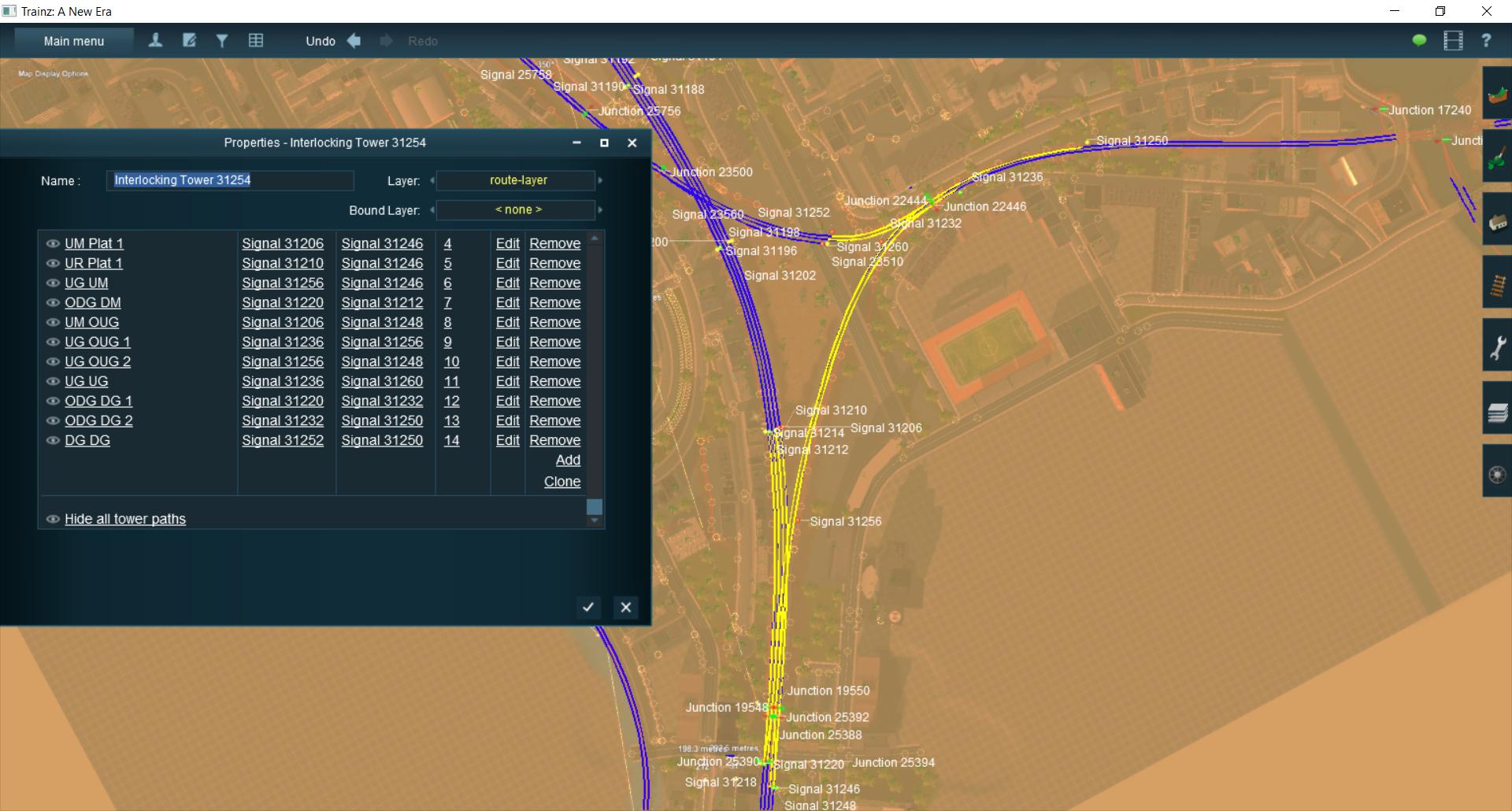
Task: Click Hide all tower paths link
Action: coord(125,519)
